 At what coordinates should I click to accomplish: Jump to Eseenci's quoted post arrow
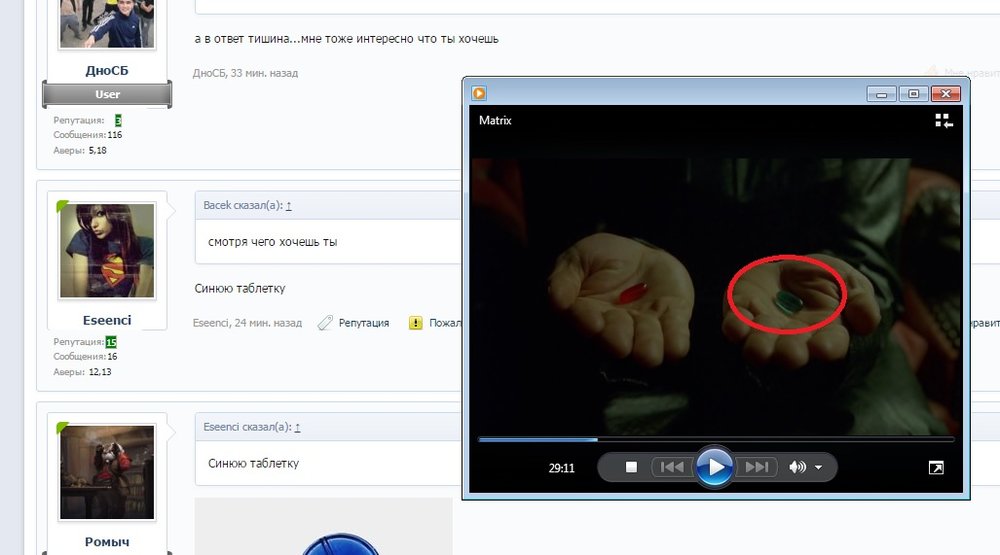click(x=297, y=426)
